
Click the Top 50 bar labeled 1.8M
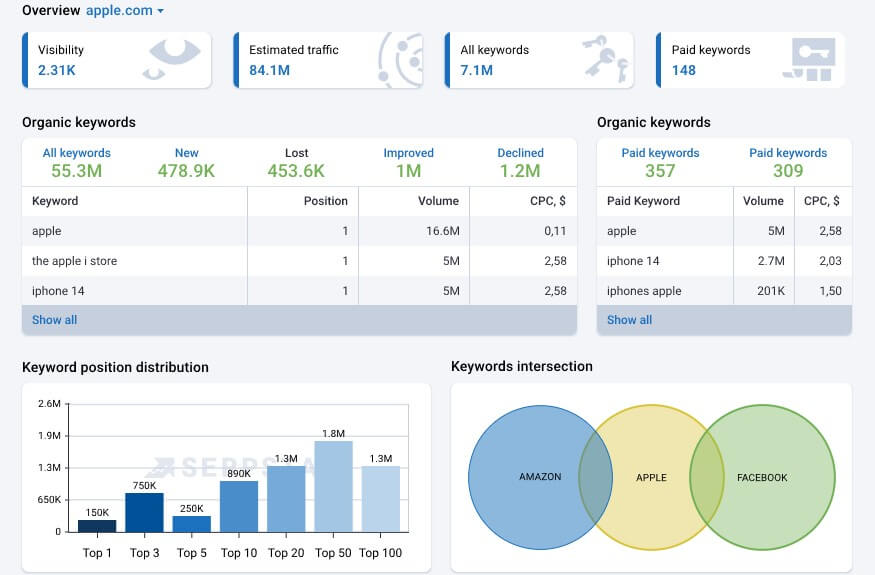[334, 487]
